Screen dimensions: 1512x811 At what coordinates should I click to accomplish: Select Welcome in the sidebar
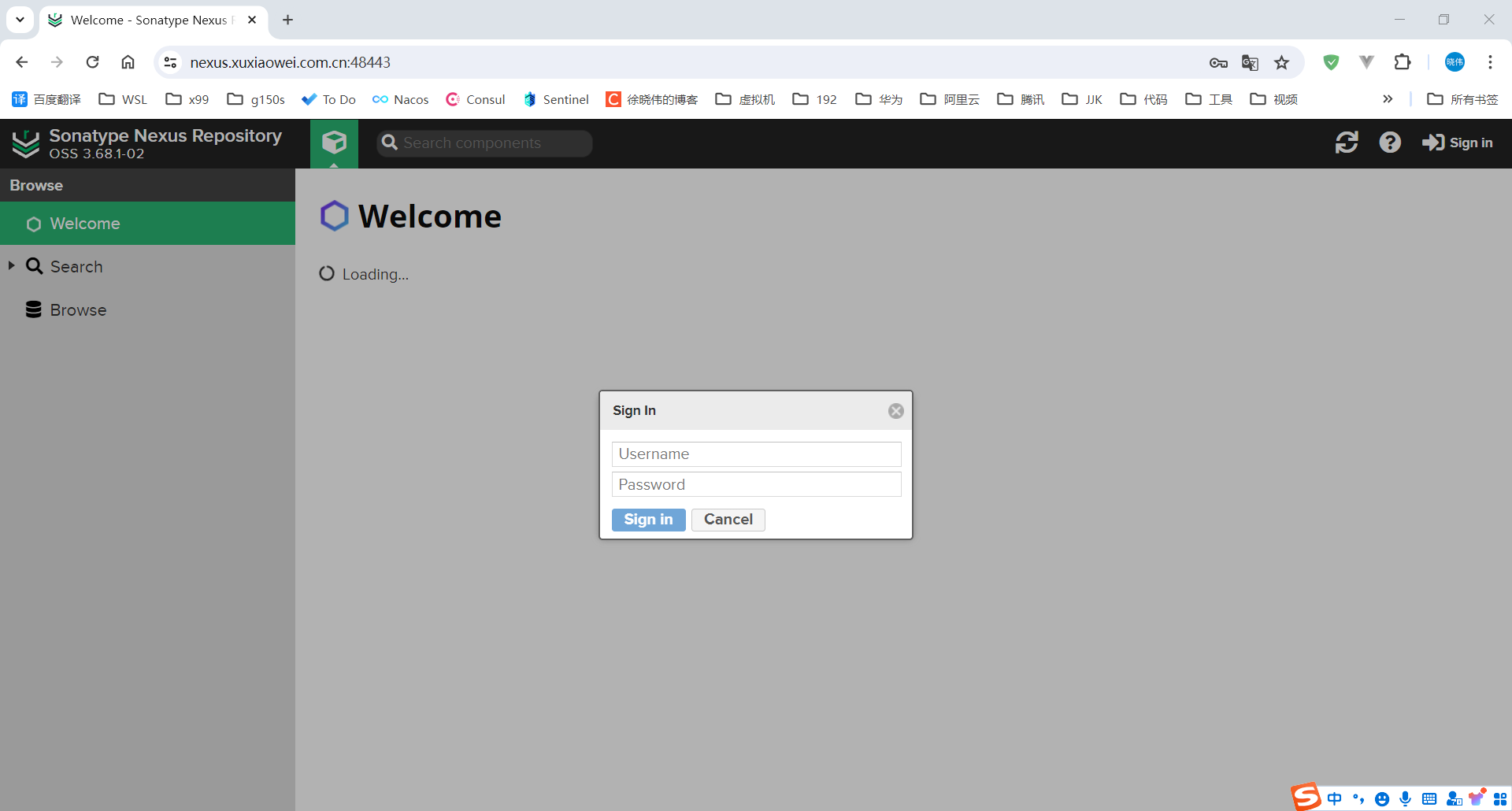pos(85,224)
